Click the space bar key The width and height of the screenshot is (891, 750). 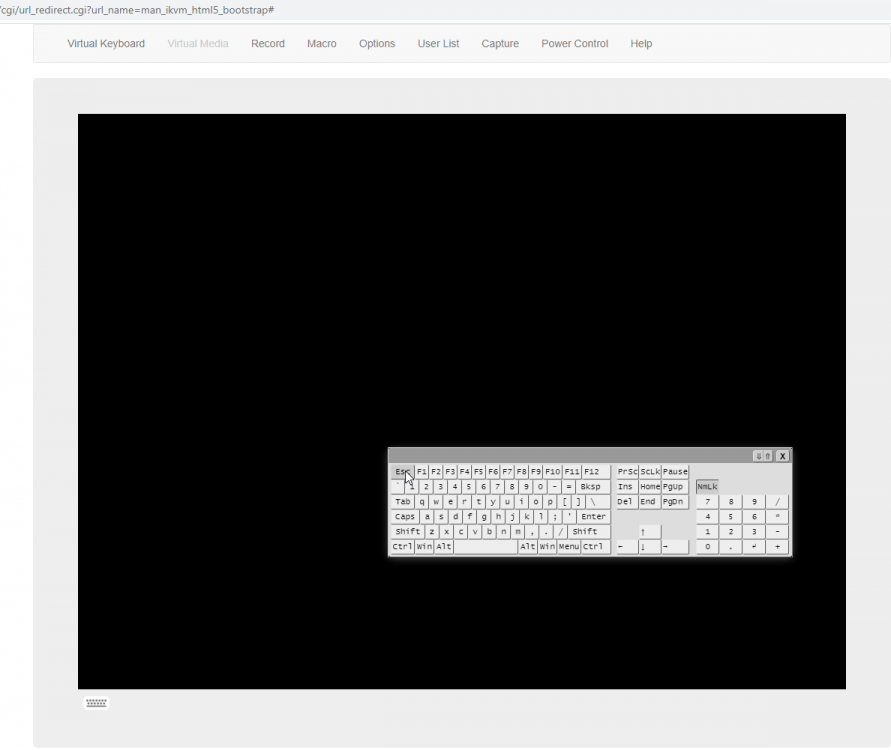pyautogui.click(x=486, y=547)
